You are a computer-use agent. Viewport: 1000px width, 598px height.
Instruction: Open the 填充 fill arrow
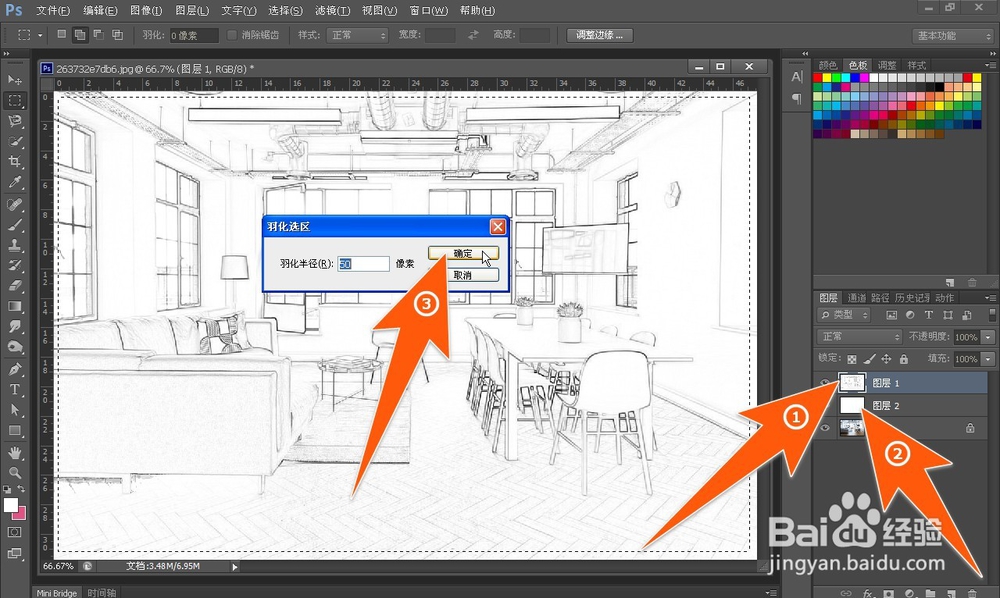point(989,359)
